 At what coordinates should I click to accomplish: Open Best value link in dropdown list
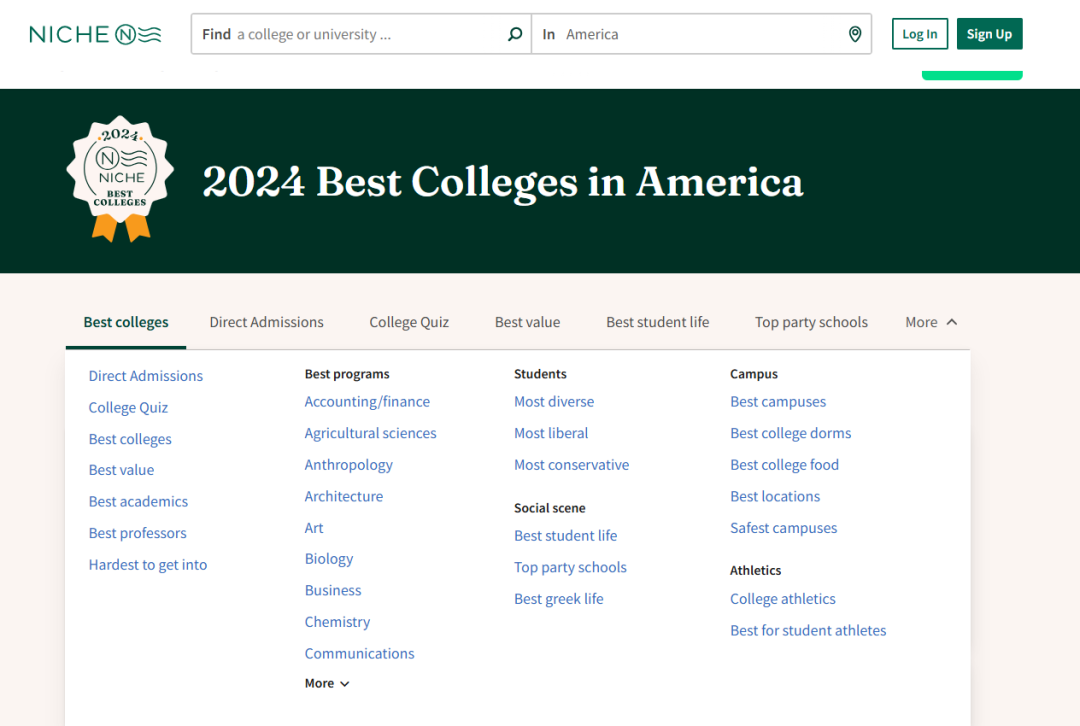pyautogui.click(x=121, y=470)
